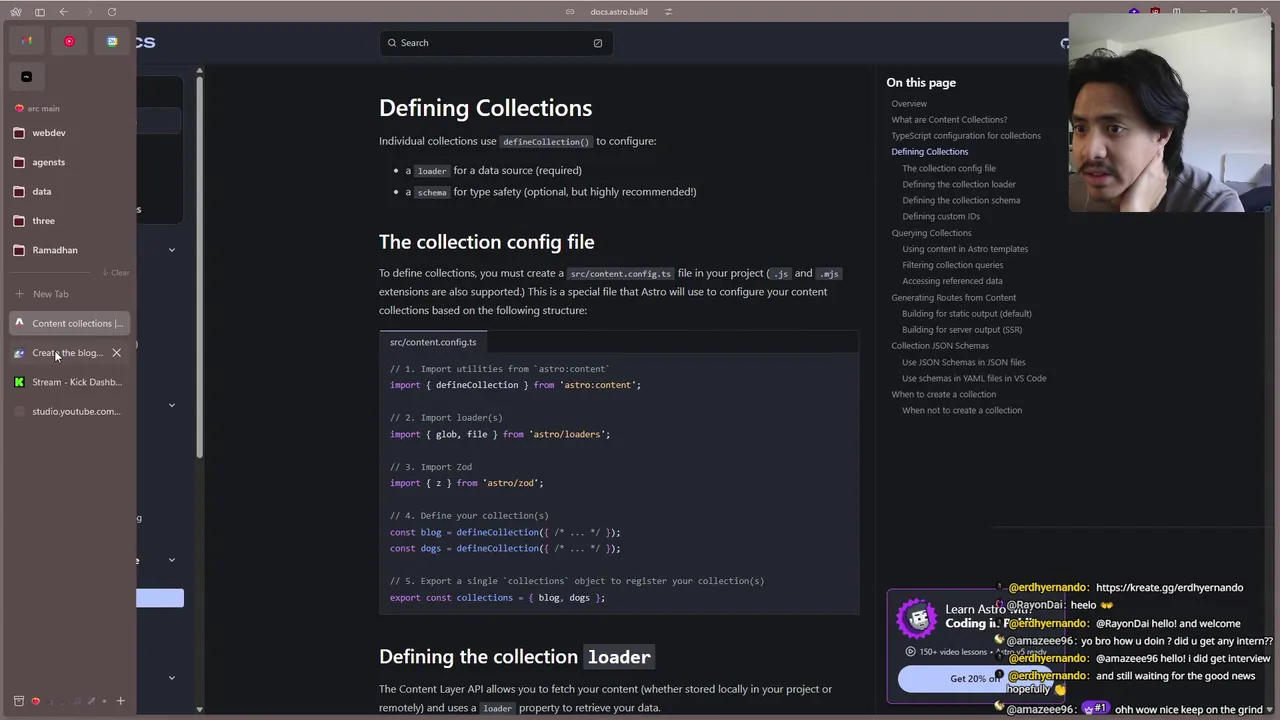Click the docs Search field
The width and height of the screenshot is (1280, 720).
(x=495, y=43)
